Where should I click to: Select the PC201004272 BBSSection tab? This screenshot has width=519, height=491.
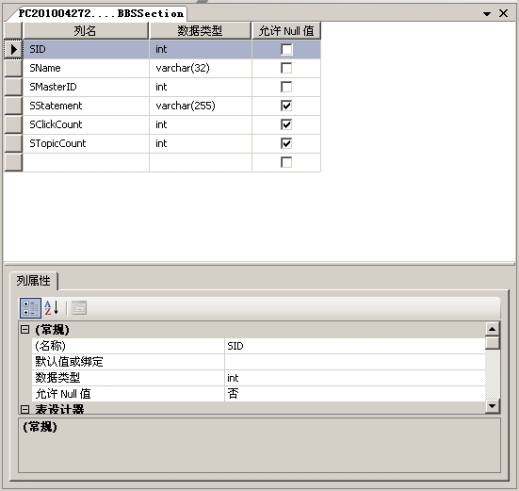point(101,14)
